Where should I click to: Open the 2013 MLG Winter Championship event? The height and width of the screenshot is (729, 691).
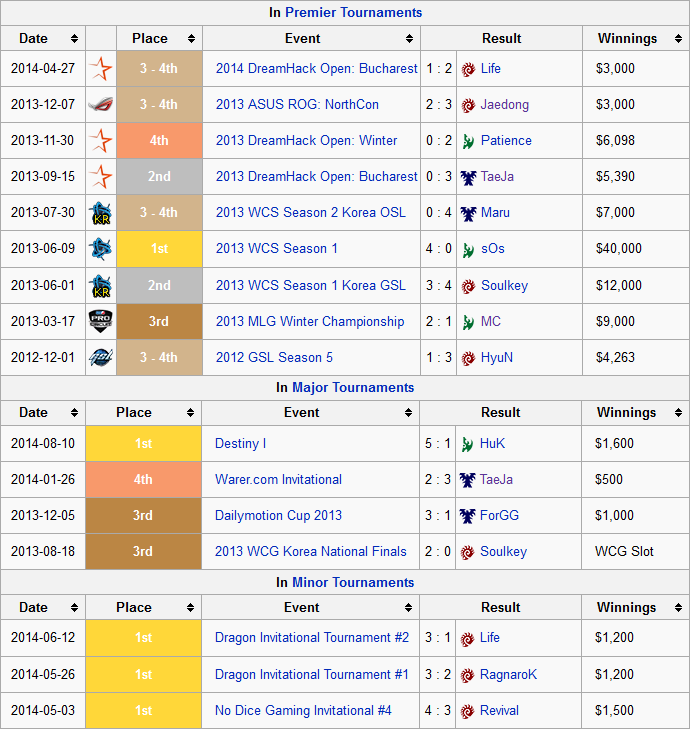310,321
